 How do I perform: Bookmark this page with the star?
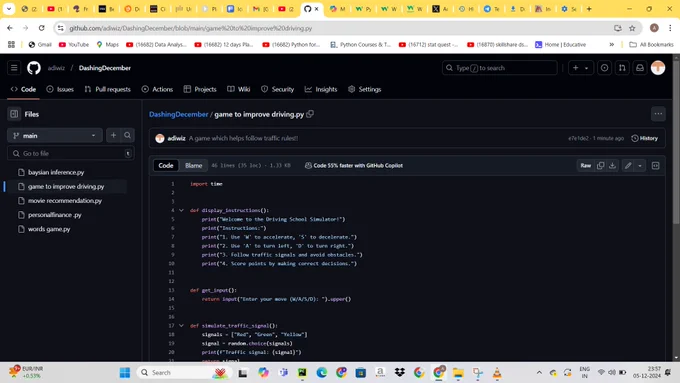[x=632, y=28]
